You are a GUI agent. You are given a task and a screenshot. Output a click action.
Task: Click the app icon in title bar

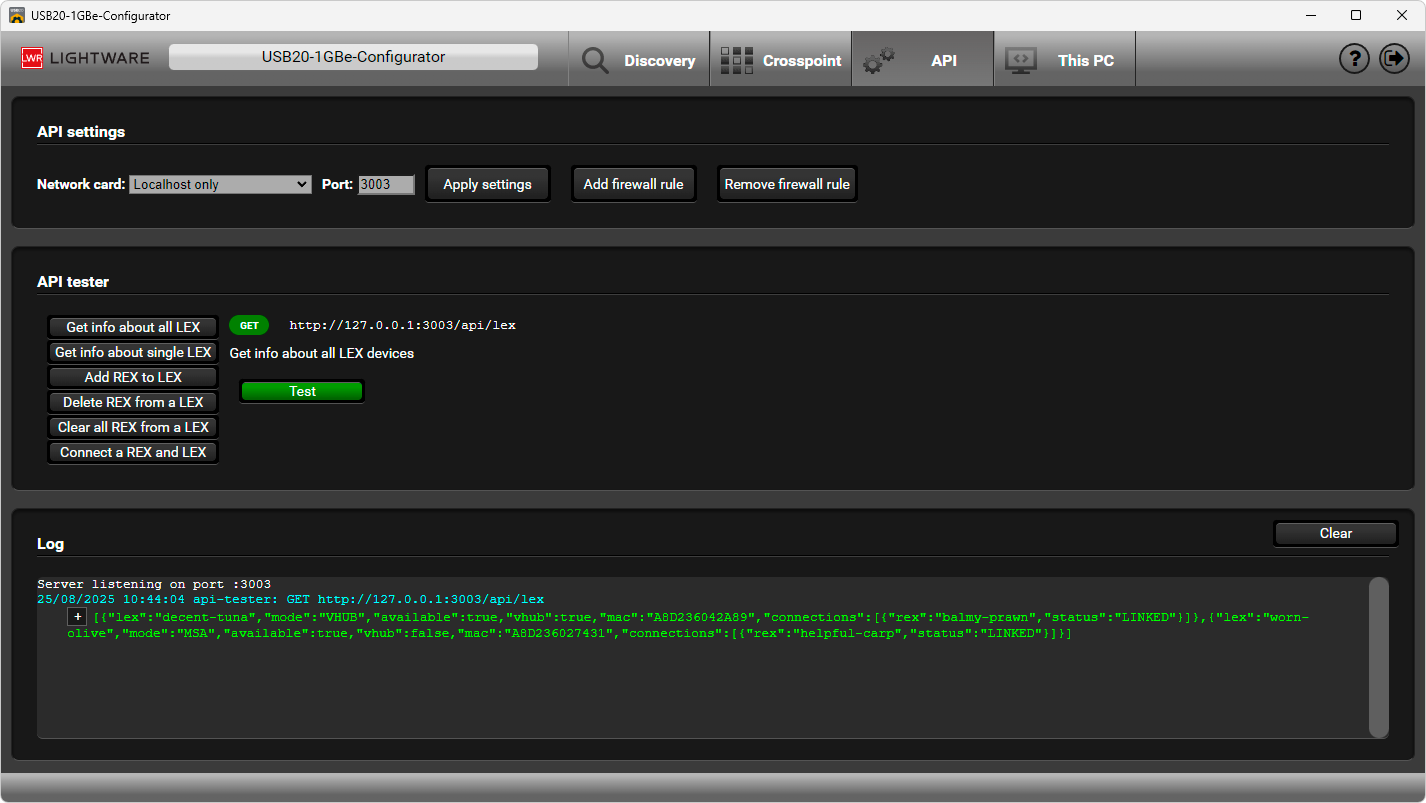pyautogui.click(x=17, y=15)
